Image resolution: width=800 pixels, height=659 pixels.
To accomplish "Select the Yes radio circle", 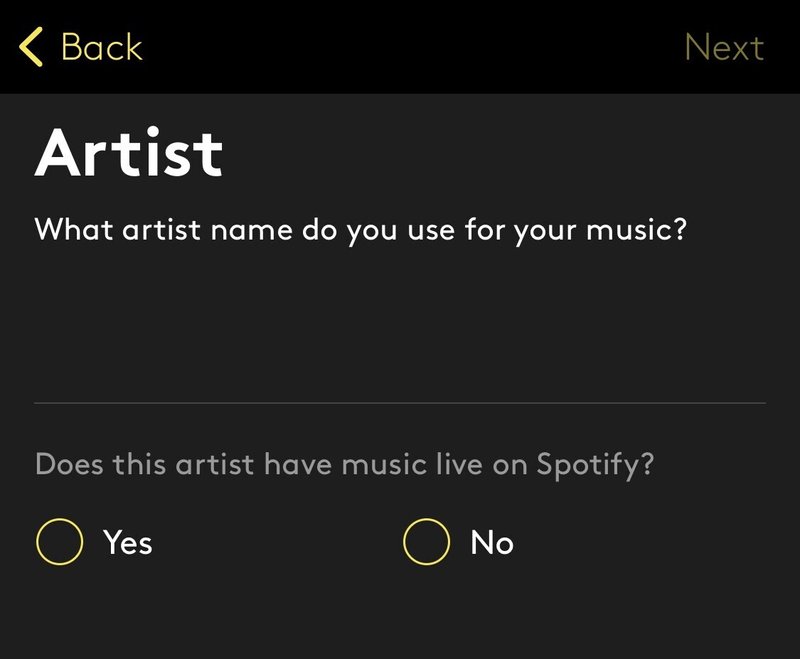I will [59, 542].
